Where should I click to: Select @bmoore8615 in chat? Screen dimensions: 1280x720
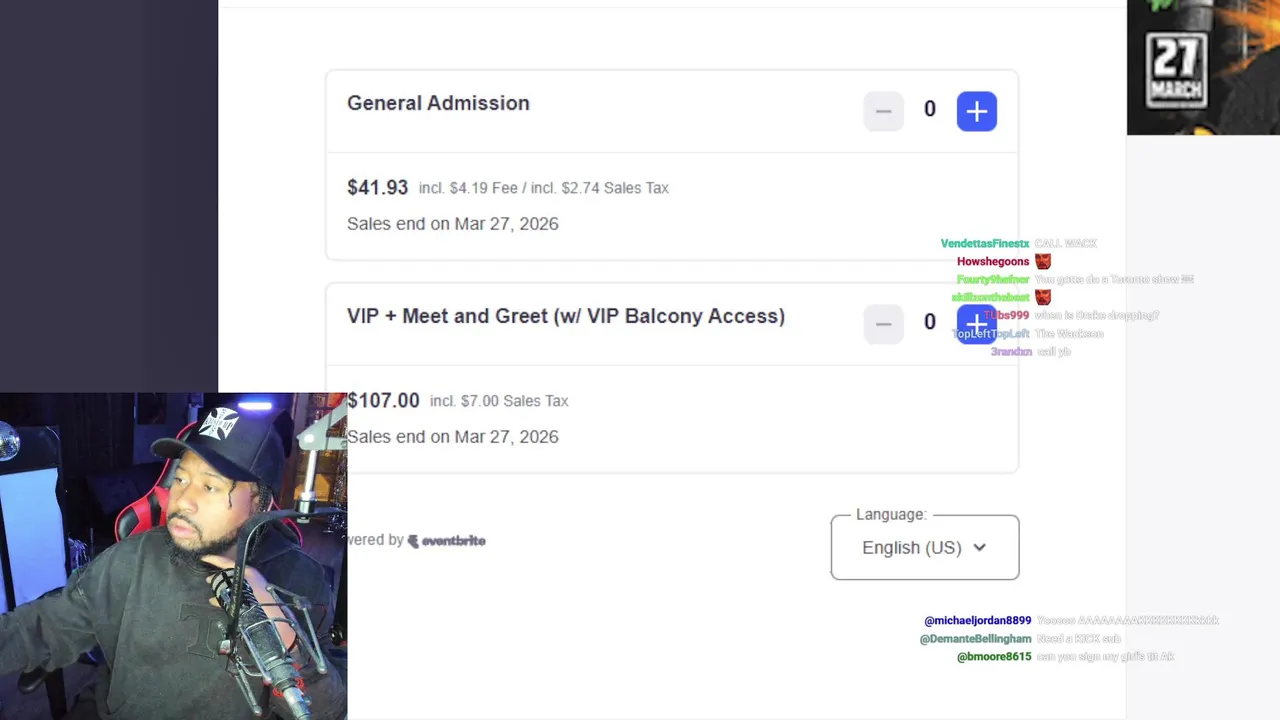(x=993, y=657)
